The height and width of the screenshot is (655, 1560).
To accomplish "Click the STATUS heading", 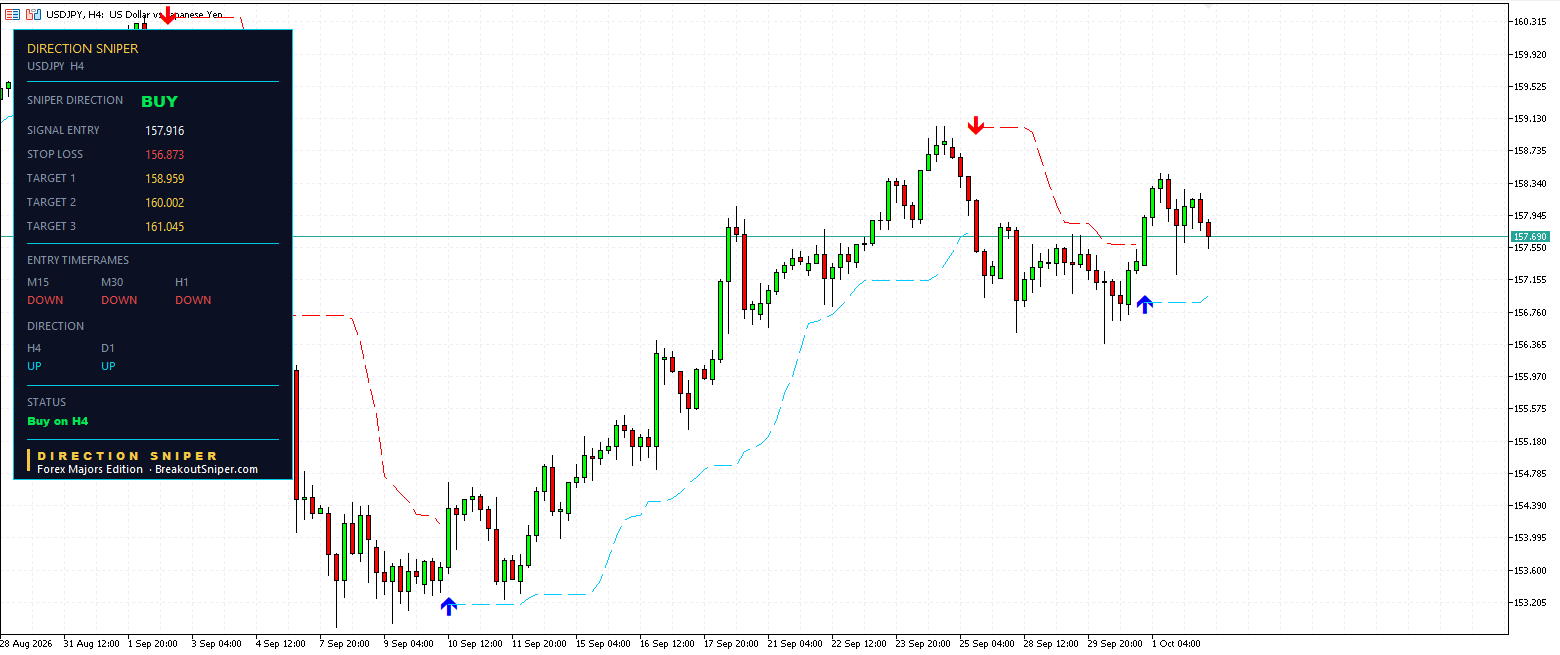I will 45,402.
